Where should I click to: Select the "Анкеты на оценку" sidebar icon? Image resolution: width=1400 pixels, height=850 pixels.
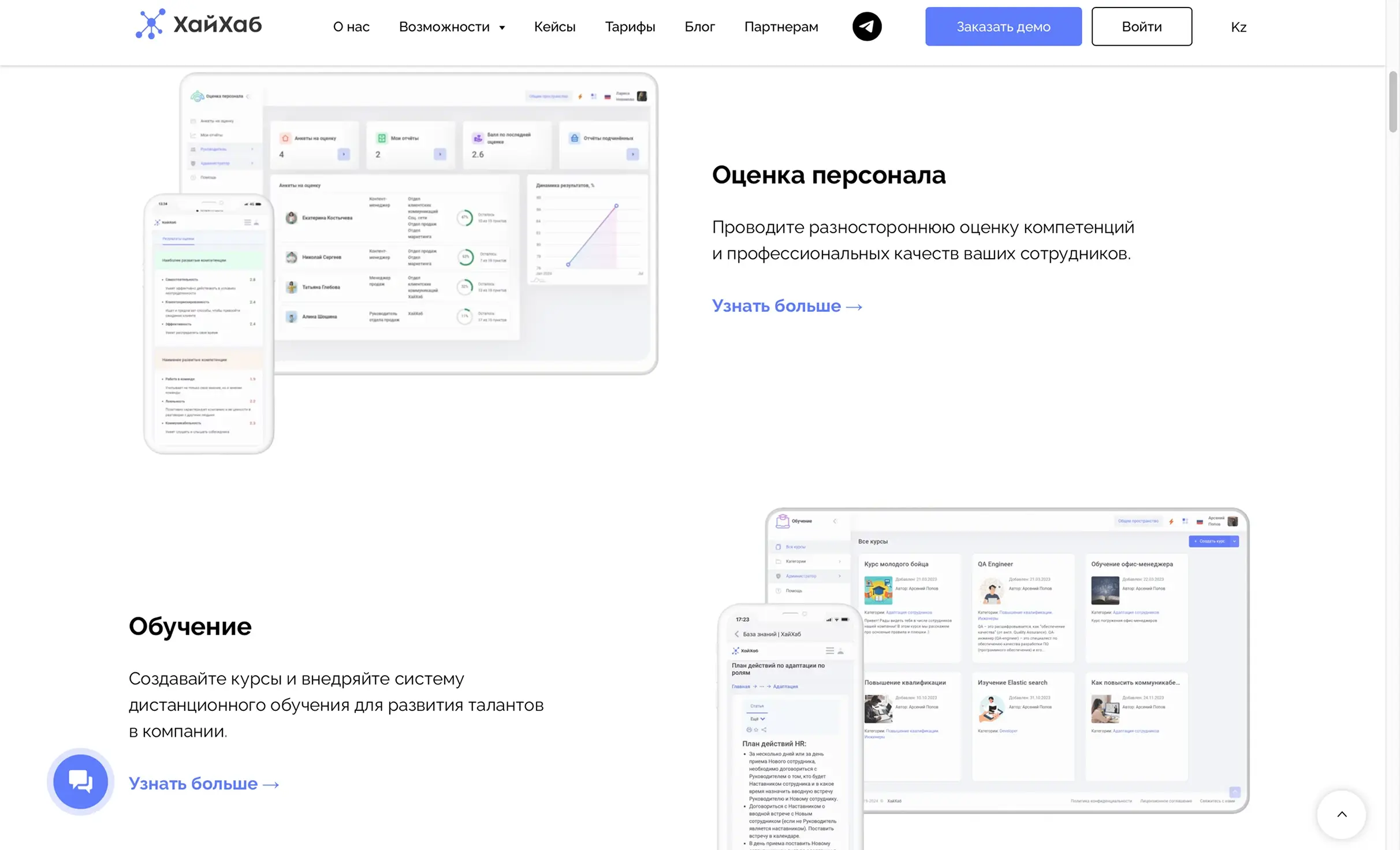[x=193, y=121]
